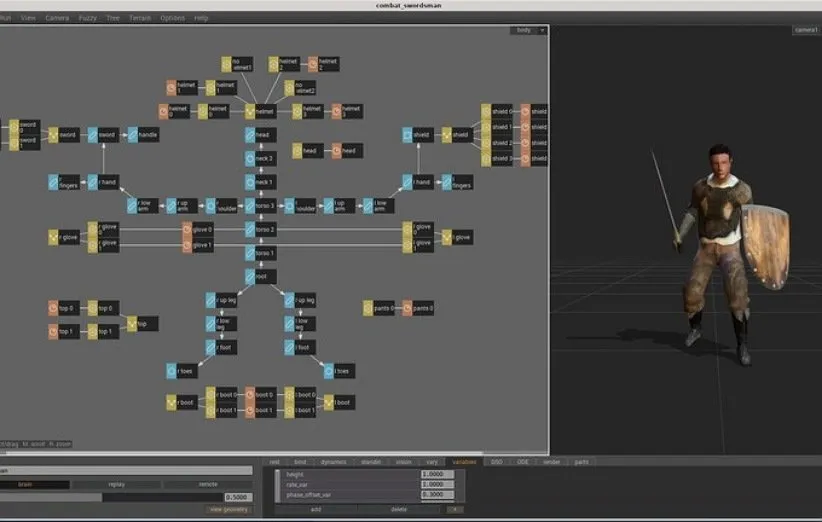Select the l toes node icon
Viewport: 822px width, 522px height.
click(x=328, y=371)
